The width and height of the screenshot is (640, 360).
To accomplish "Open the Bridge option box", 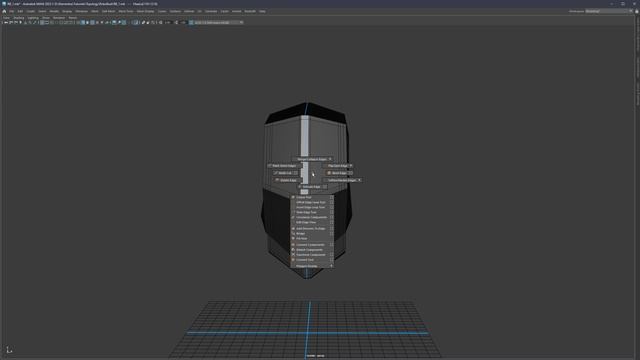I will pos(331,233).
